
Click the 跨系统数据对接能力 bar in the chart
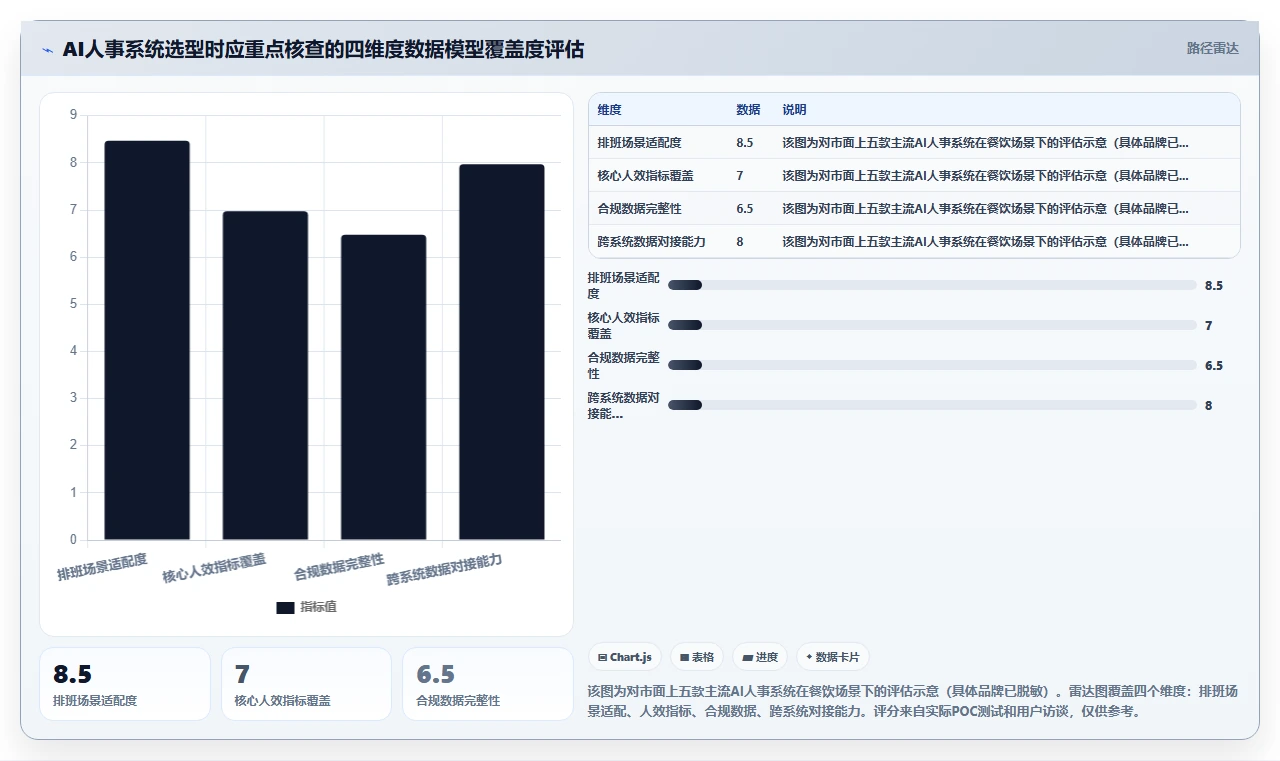(x=502, y=352)
